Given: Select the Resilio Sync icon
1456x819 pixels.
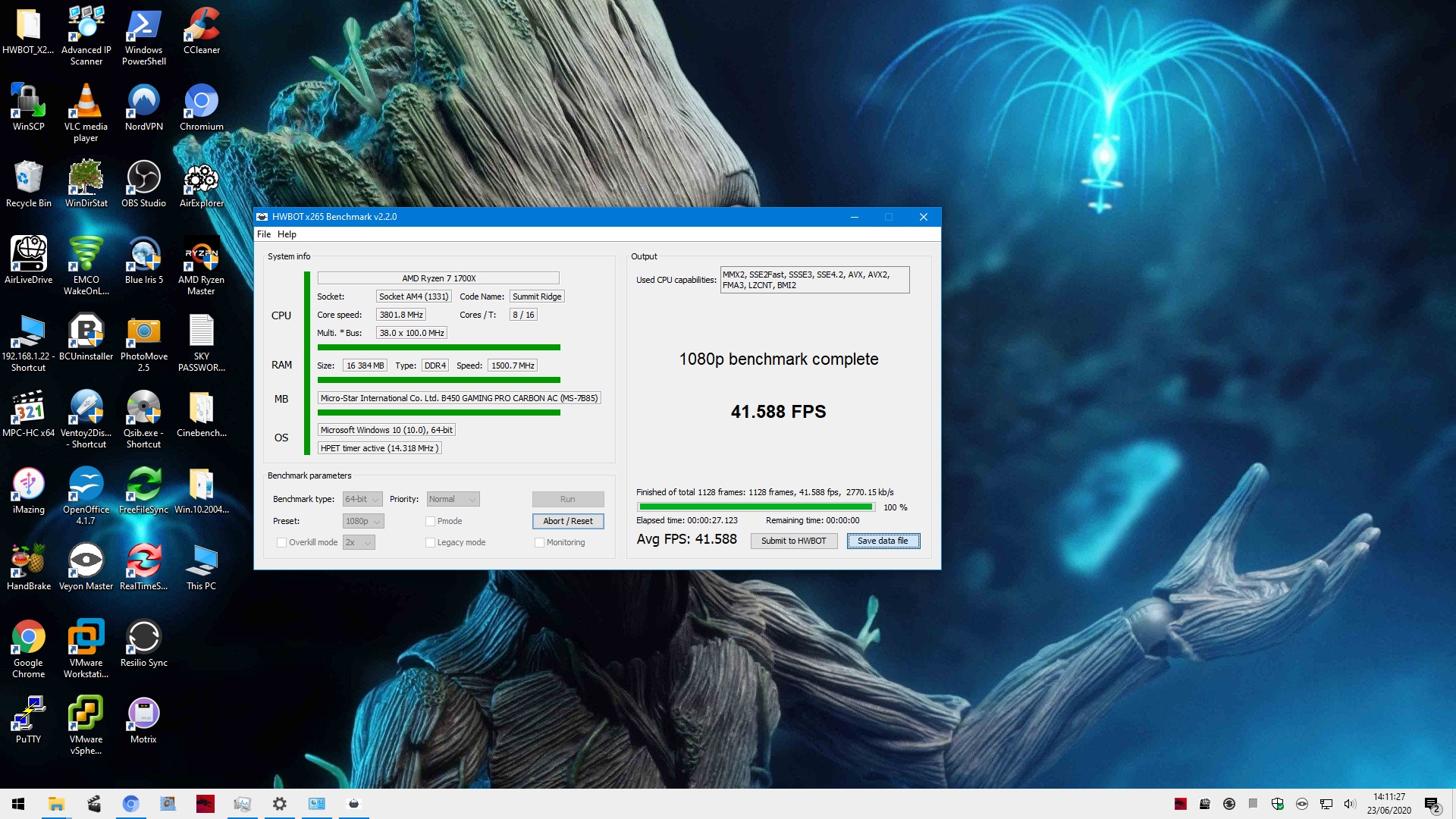Looking at the screenshot, I should click(143, 643).
